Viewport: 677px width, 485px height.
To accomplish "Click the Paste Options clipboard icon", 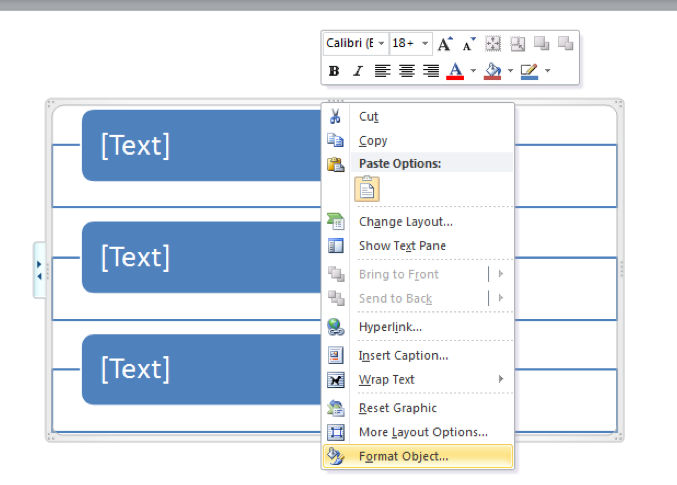I will click(x=367, y=188).
